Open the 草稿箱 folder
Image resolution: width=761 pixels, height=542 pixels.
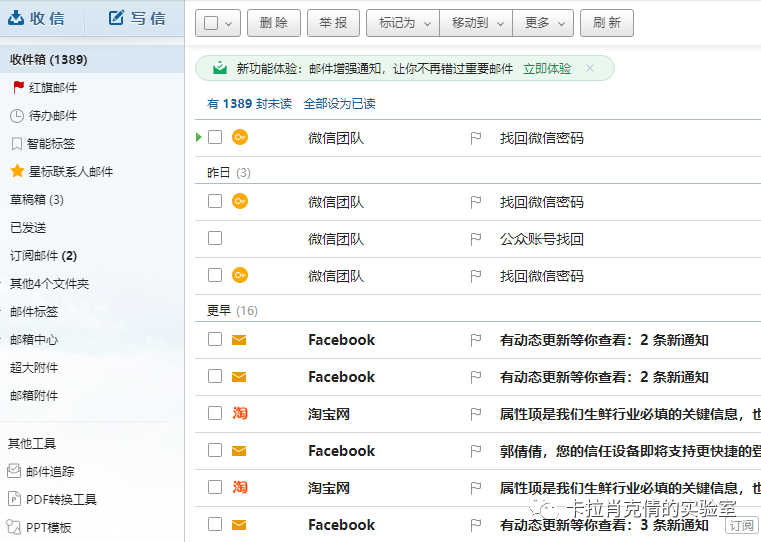(37, 200)
